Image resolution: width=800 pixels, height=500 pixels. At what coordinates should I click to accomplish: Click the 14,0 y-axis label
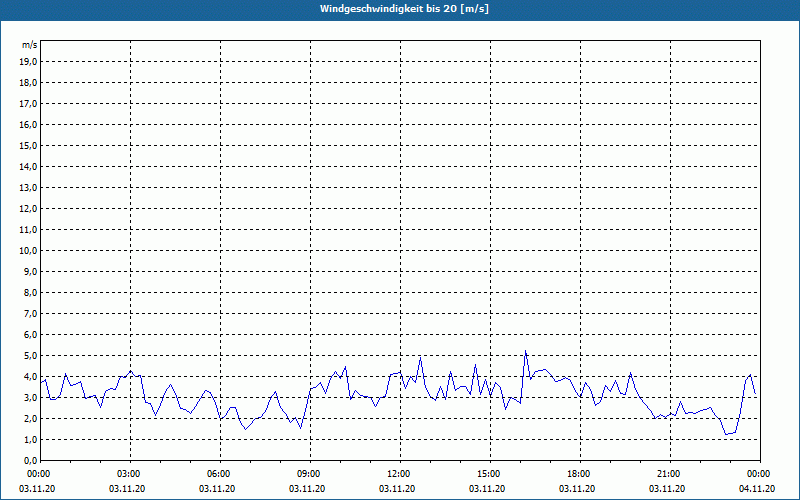coord(29,166)
